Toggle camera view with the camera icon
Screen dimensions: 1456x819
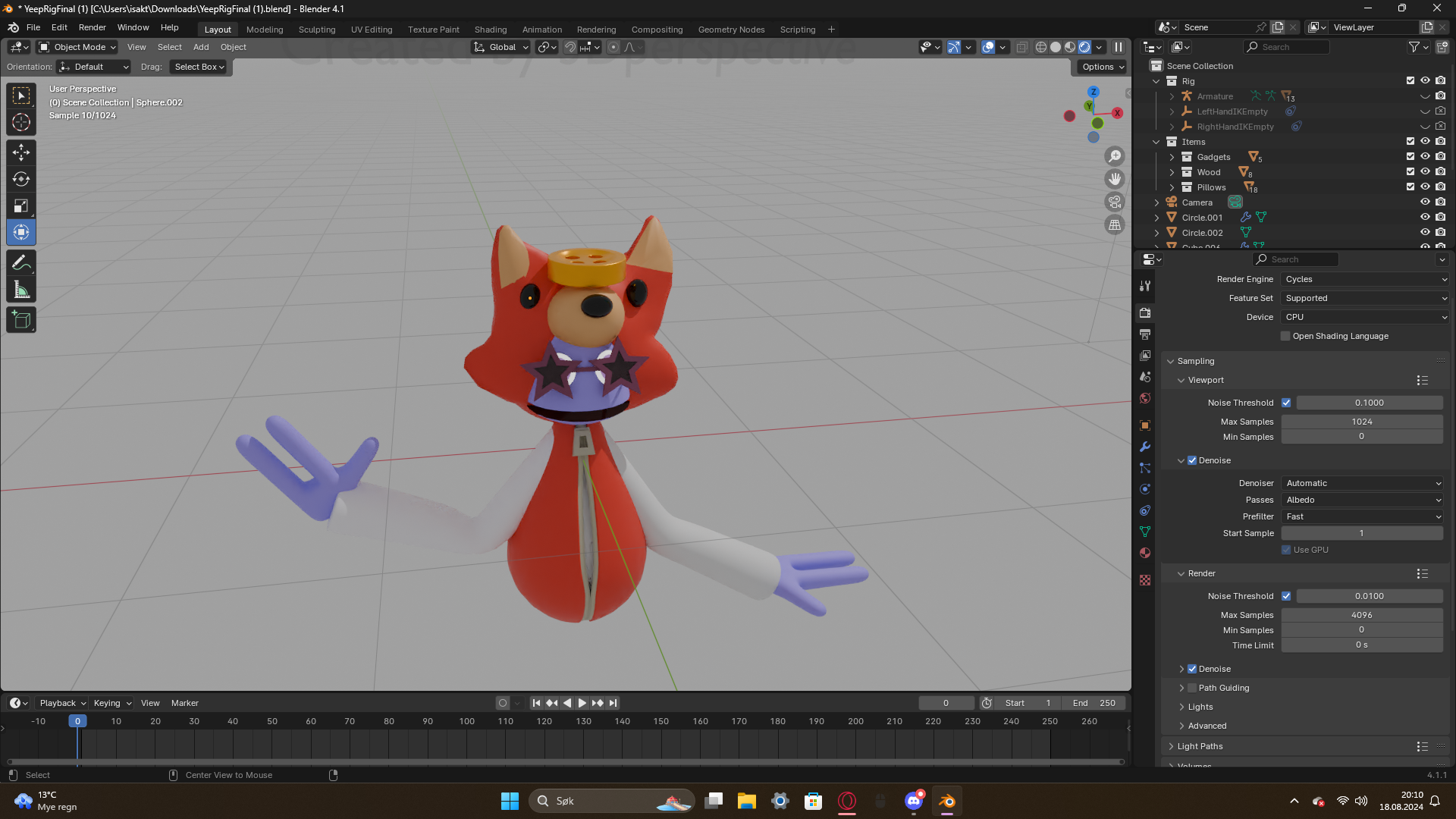click(x=1115, y=202)
